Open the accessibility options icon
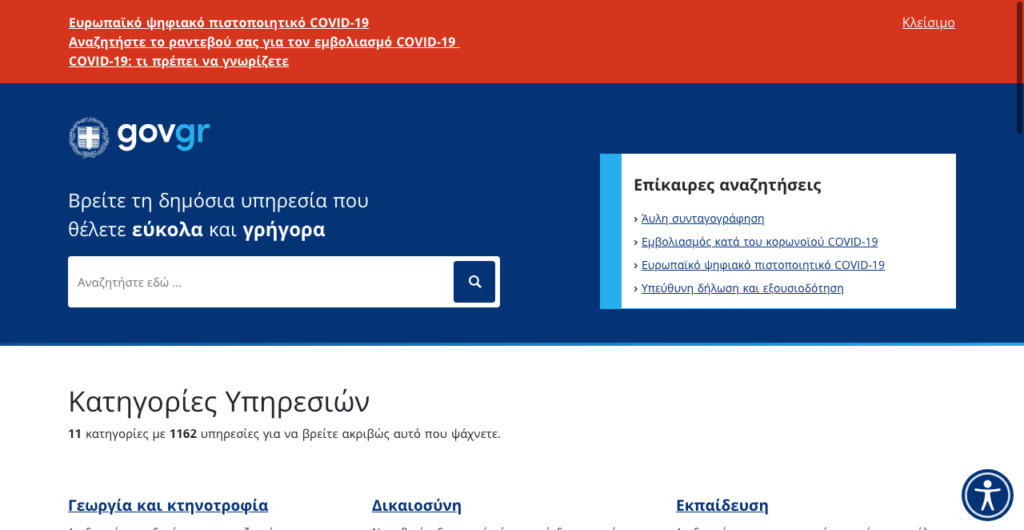Viewport: 1024px width, 530px height. coord(987,495)
